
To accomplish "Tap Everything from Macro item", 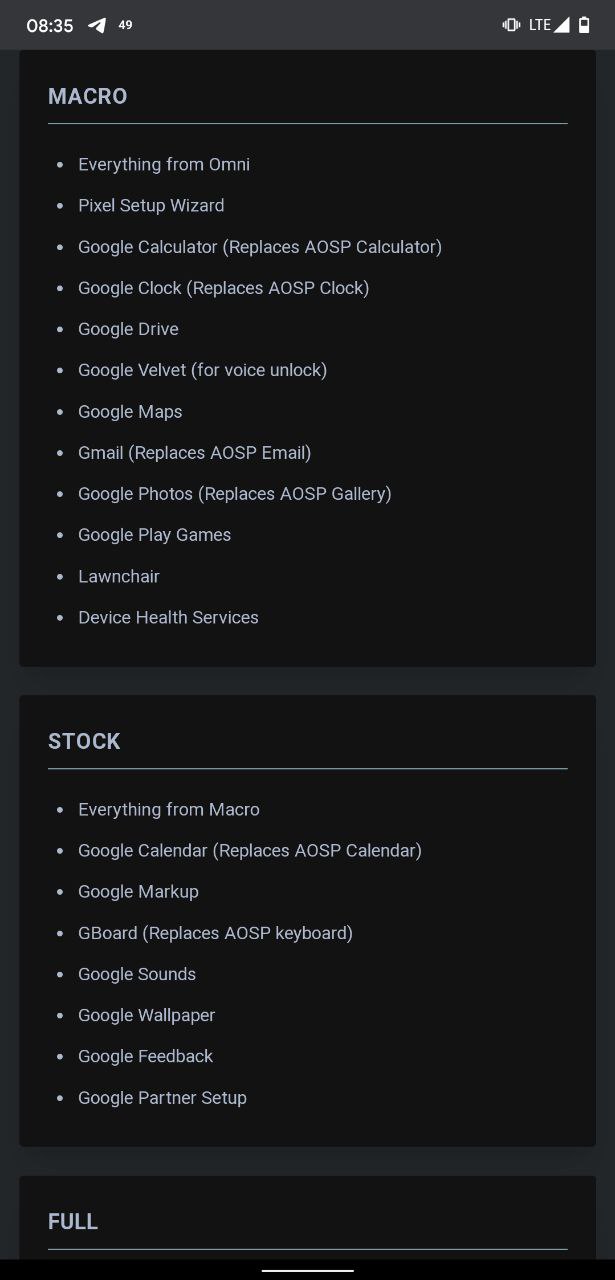I will point(169,810).
